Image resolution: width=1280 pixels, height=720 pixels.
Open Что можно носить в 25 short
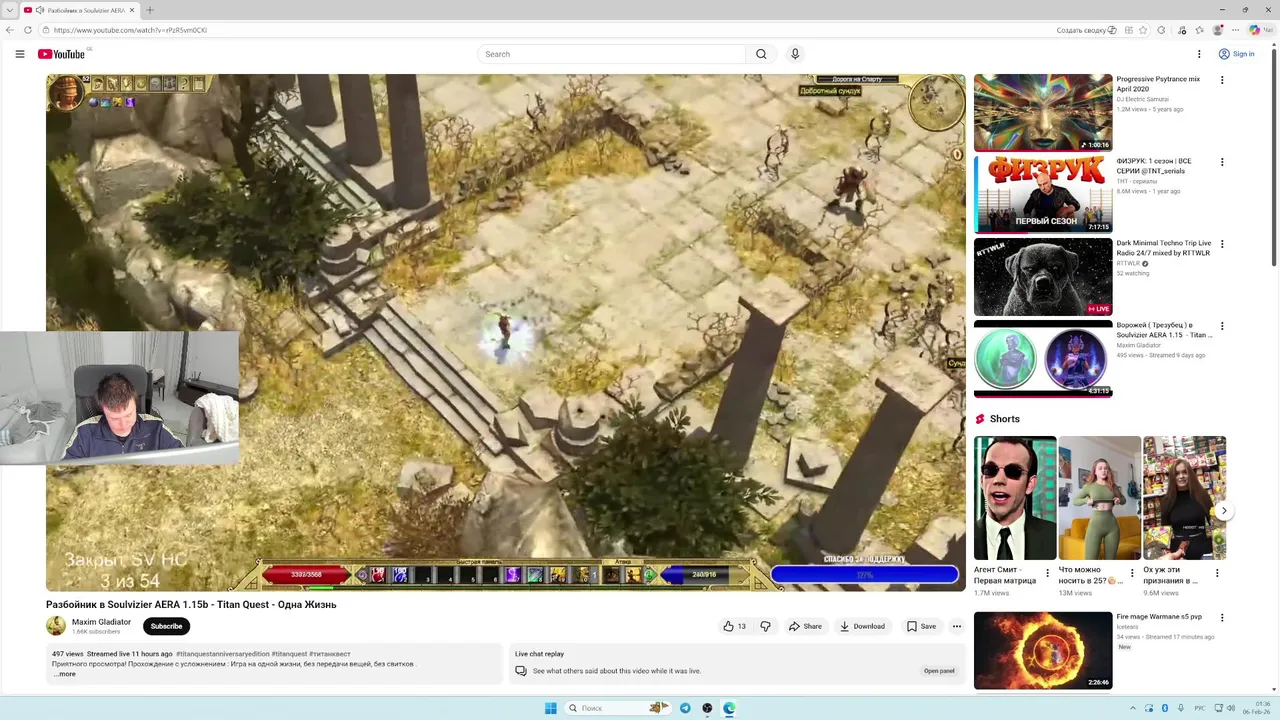(1099, 498)
